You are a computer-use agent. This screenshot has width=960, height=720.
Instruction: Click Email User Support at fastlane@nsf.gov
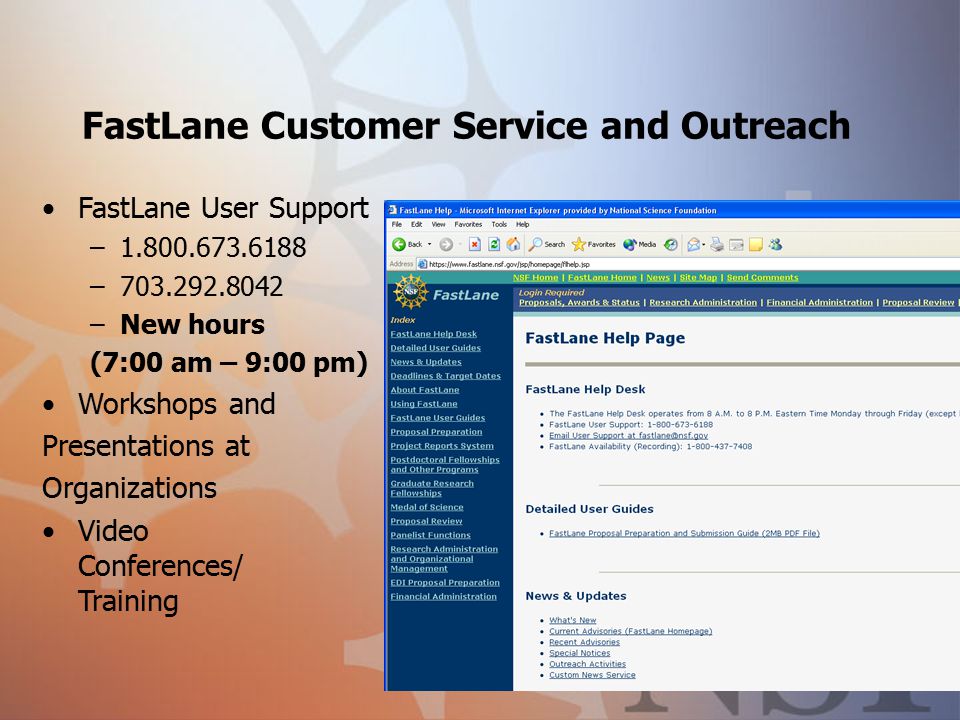[x=628, y=435]
